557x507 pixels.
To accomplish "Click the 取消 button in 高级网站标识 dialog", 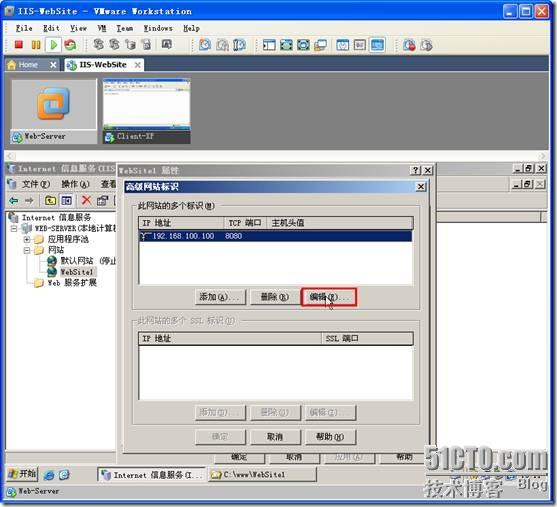I will (275, 437).
